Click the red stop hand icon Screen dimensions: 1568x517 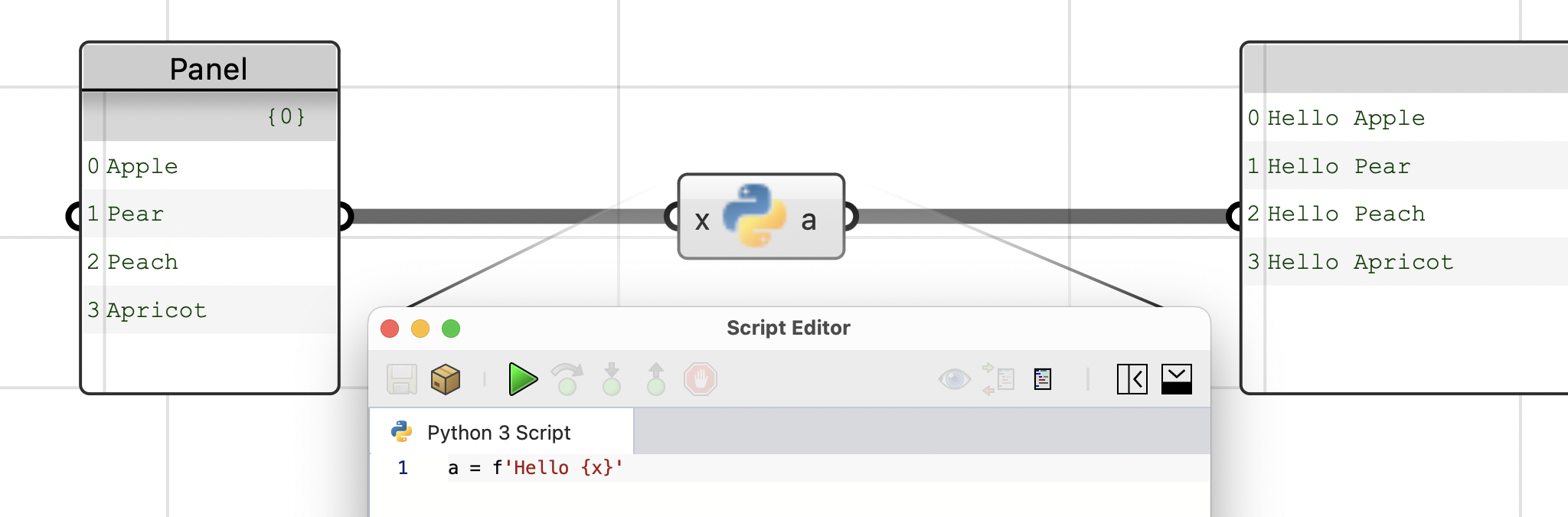coord(701,379)
